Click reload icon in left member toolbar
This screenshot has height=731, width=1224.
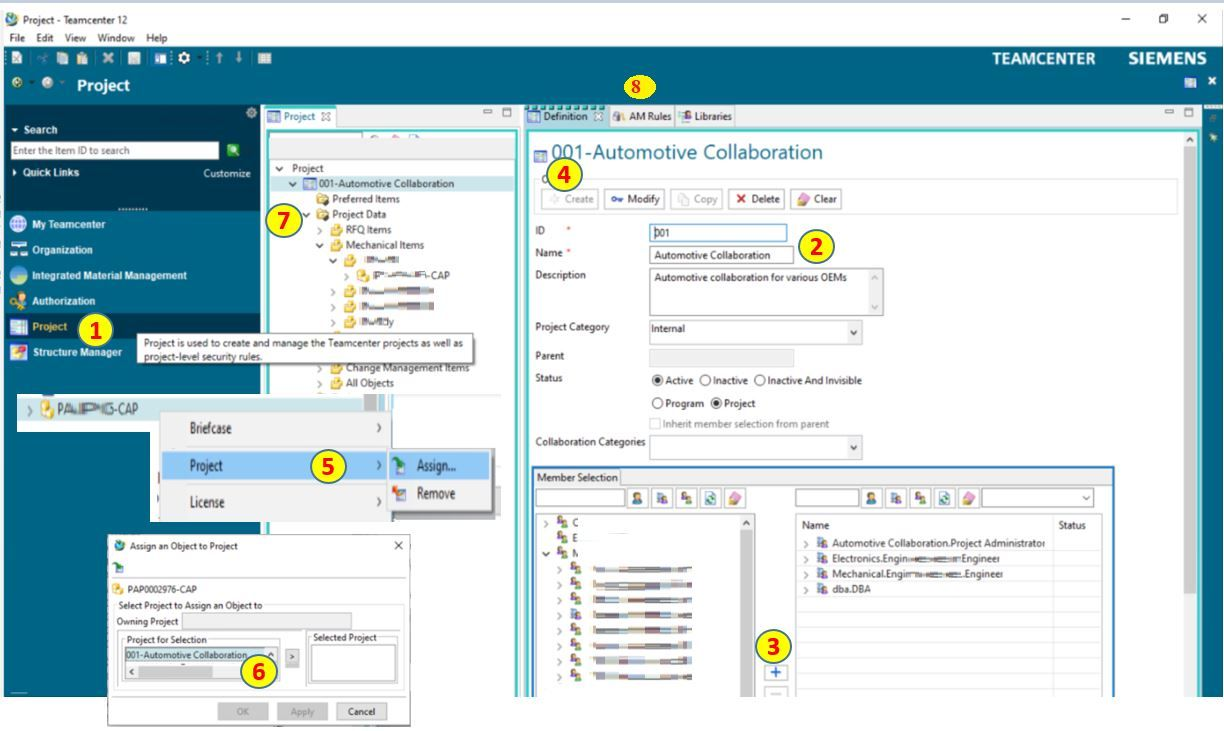click(x=709, y=498)
